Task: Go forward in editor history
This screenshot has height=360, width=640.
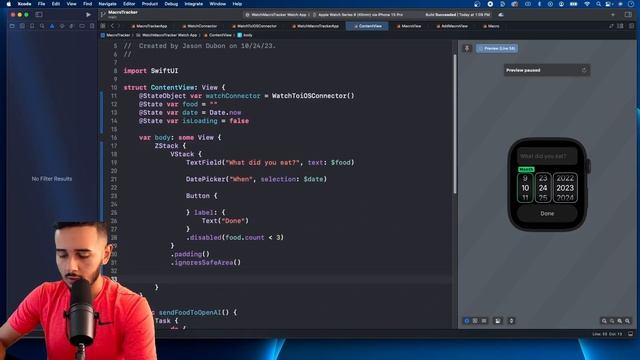Action: point(119,26)
